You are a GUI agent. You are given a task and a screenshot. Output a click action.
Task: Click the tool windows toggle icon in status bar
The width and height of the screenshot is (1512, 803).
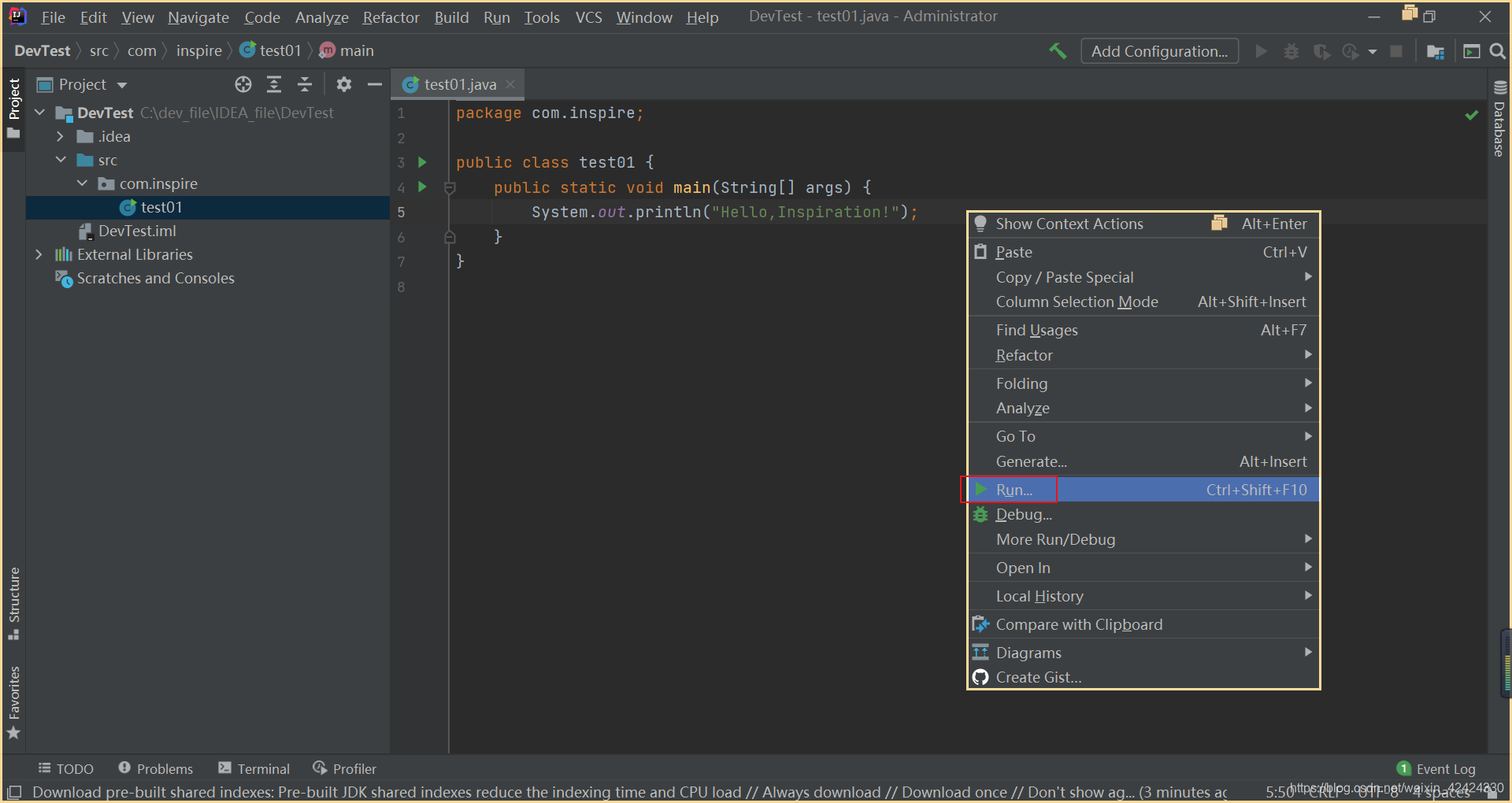point(15,791)
